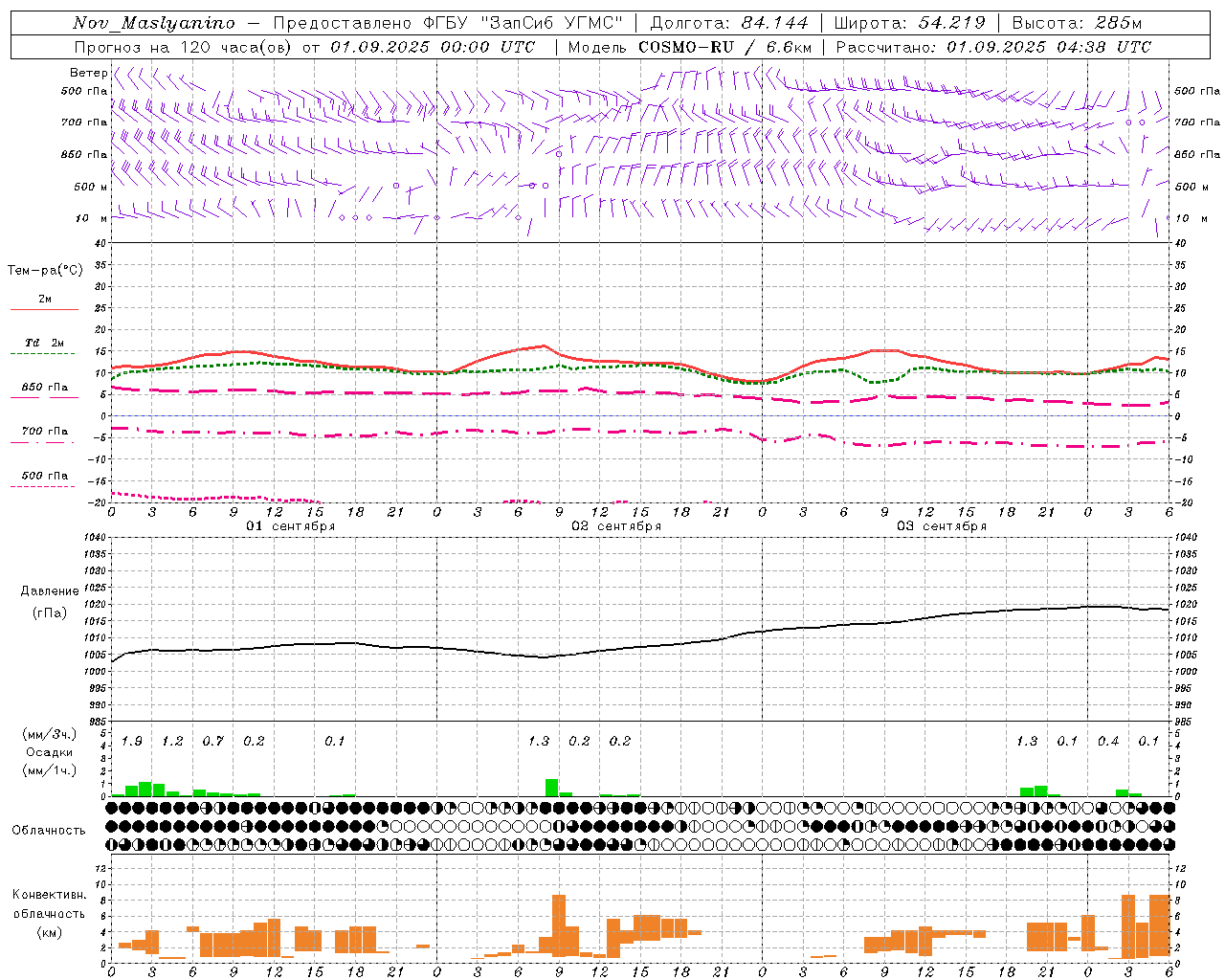This screenshot has width=1225, height=980.
Task: Click the (гПа) unit label under Давление
Action: [x=50, y=613]
